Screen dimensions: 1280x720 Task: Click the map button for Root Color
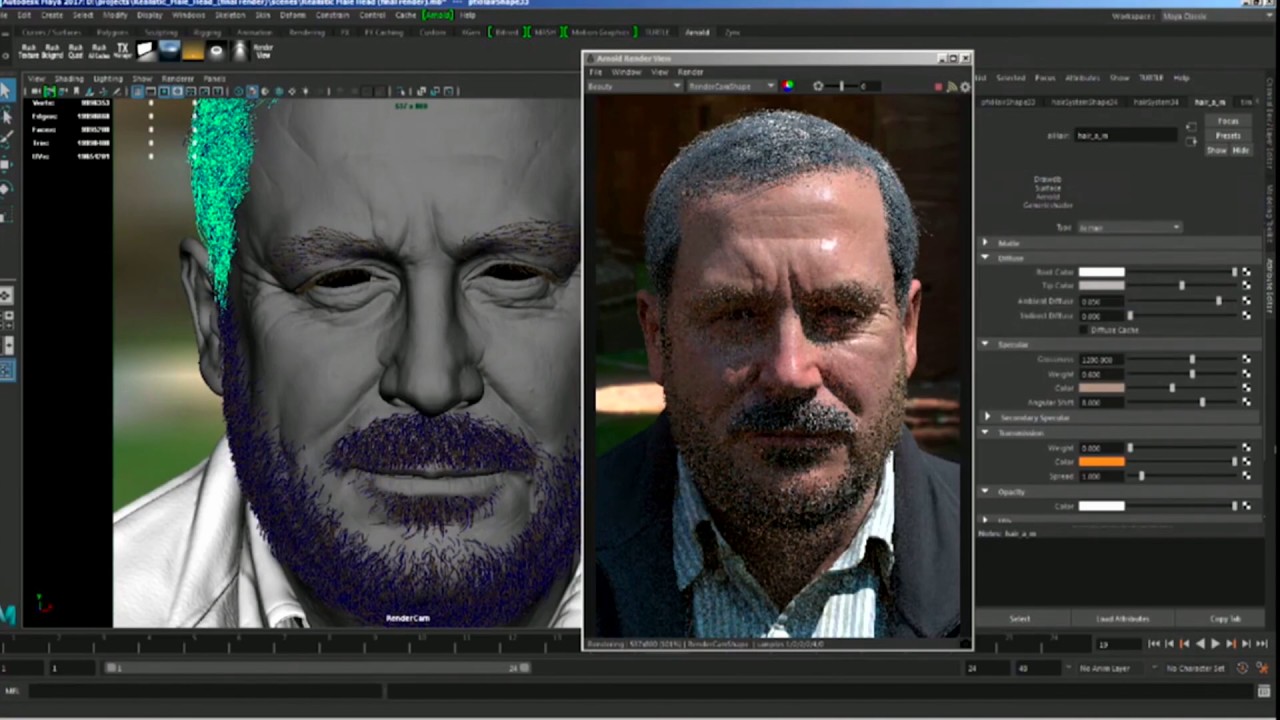(x=1246, y=272)
